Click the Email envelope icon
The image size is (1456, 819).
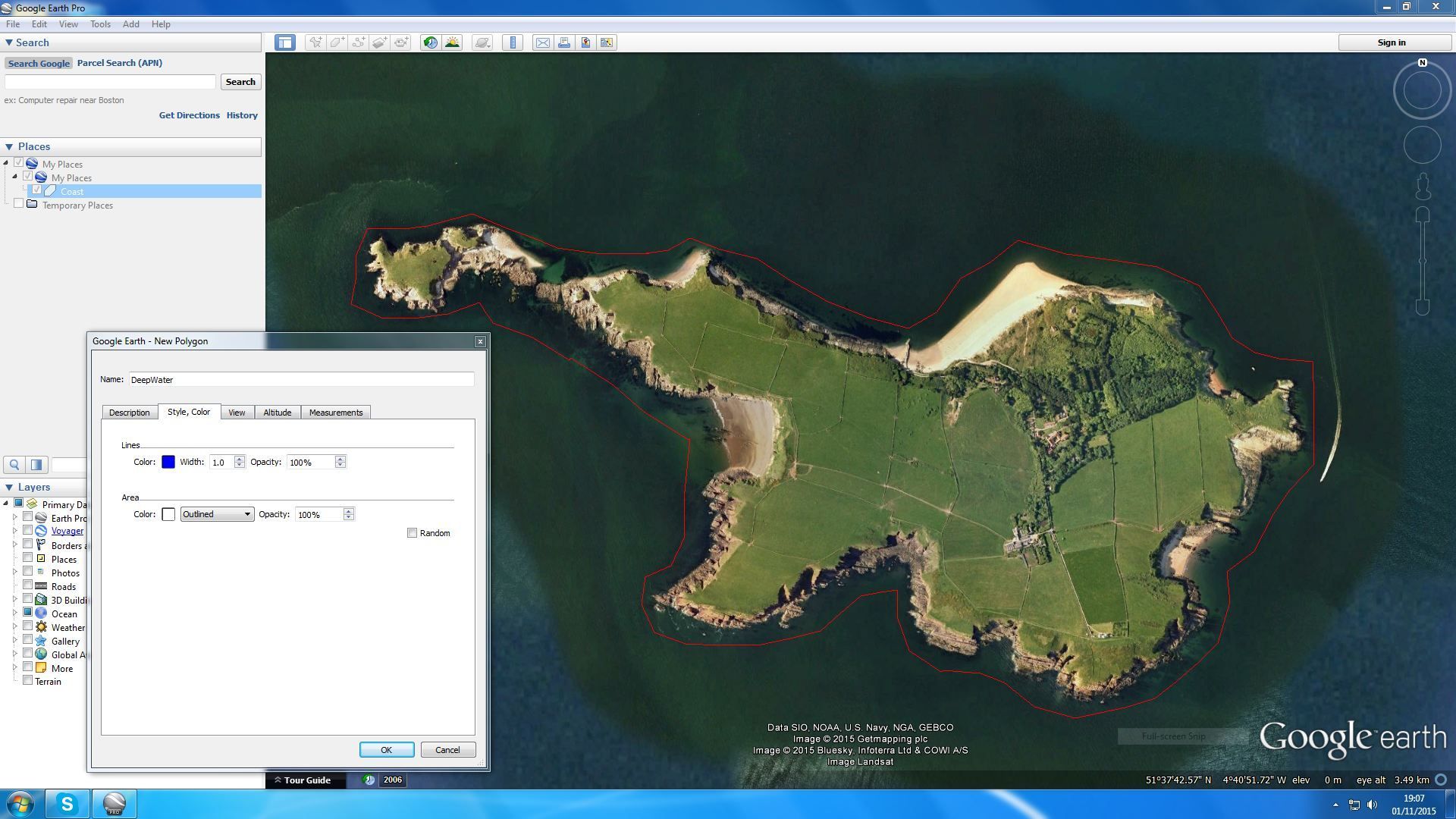[543, 42]
